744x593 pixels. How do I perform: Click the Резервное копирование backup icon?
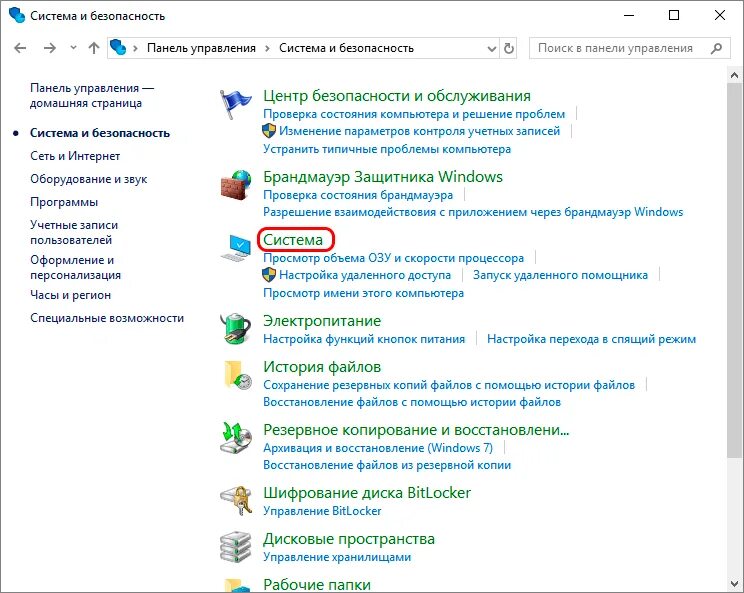[236, 438]
